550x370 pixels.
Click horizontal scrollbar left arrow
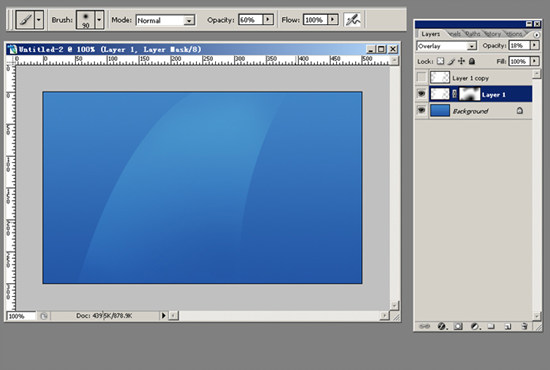[x=173, y=316]
